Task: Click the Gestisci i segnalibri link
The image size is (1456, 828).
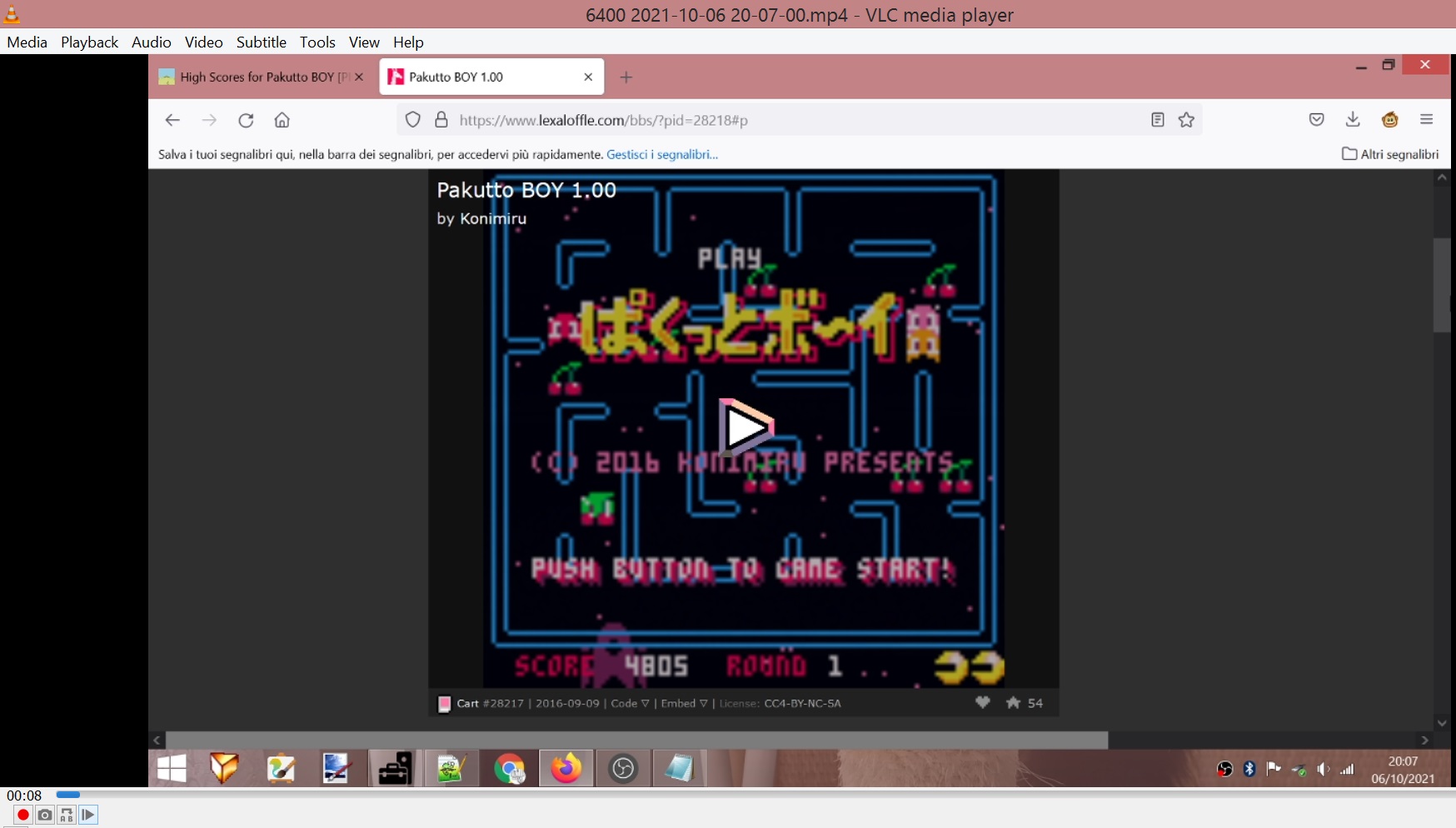Action: (662, 154)
